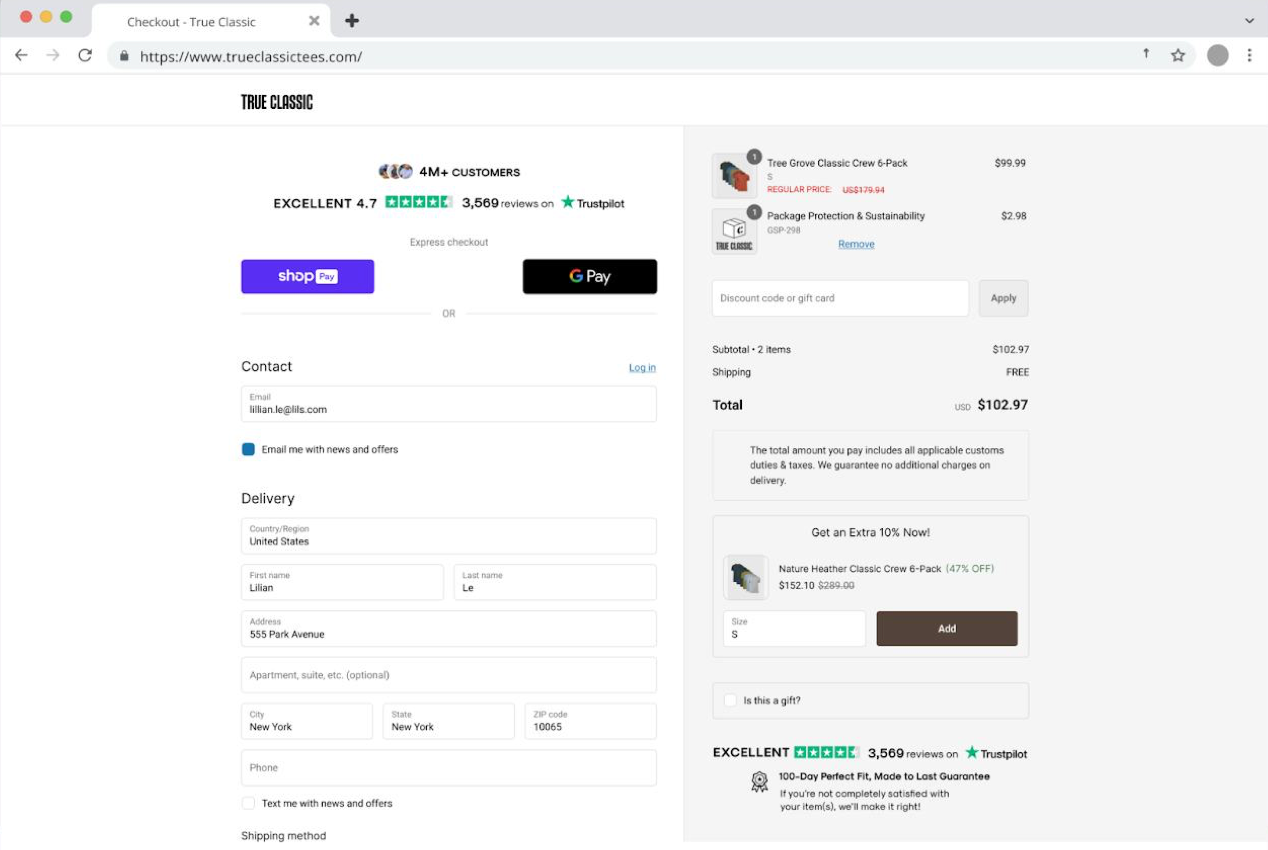Check the Is this a gift? box
Screen dimensions: 1268x850
730,701
